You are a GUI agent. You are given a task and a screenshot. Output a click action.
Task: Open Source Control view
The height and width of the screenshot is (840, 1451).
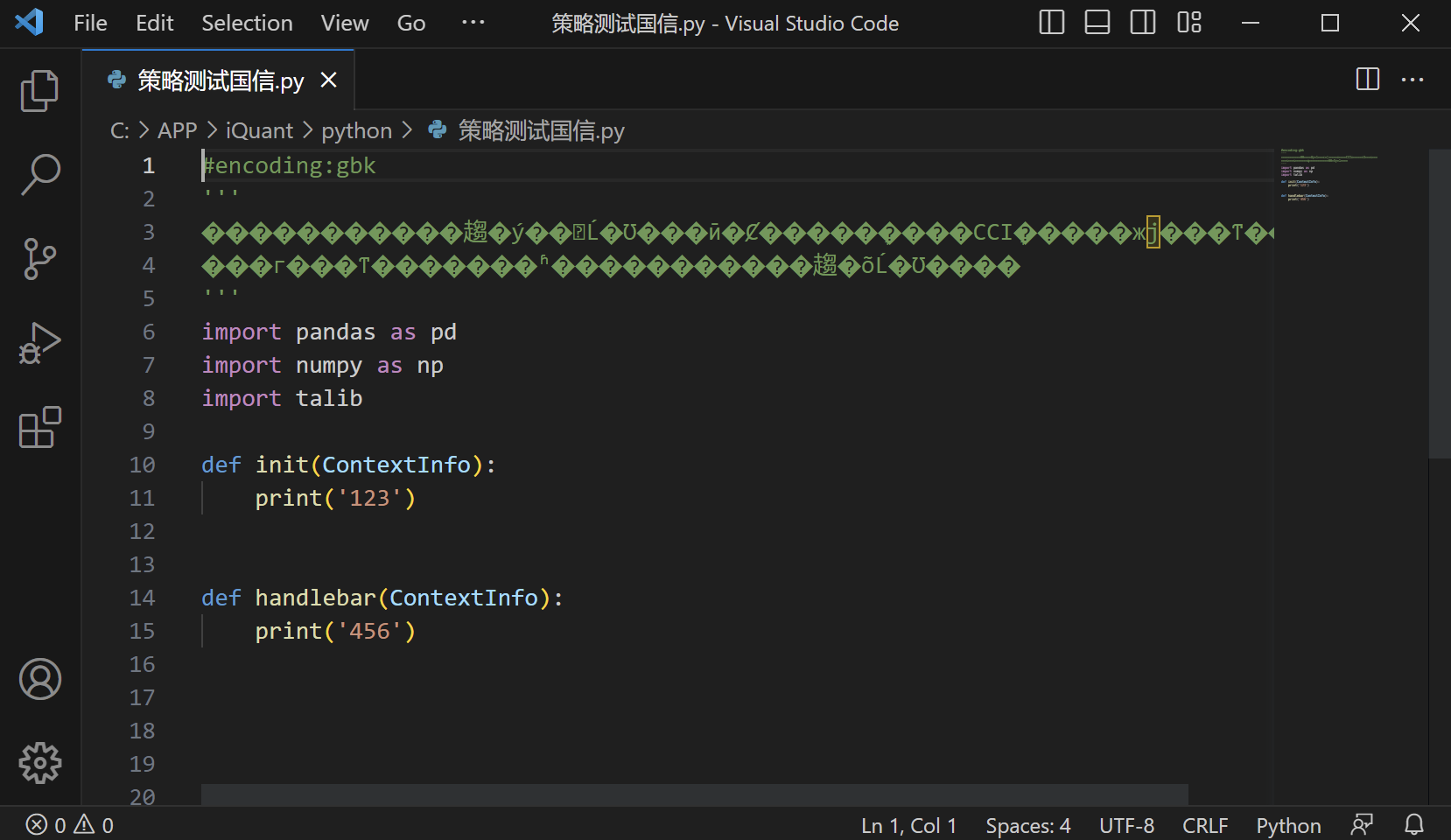tap(39, 259)
